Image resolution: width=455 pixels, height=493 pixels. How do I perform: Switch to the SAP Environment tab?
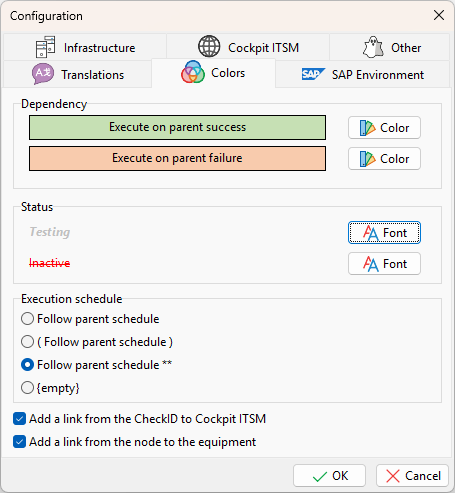tap(362, 74)
